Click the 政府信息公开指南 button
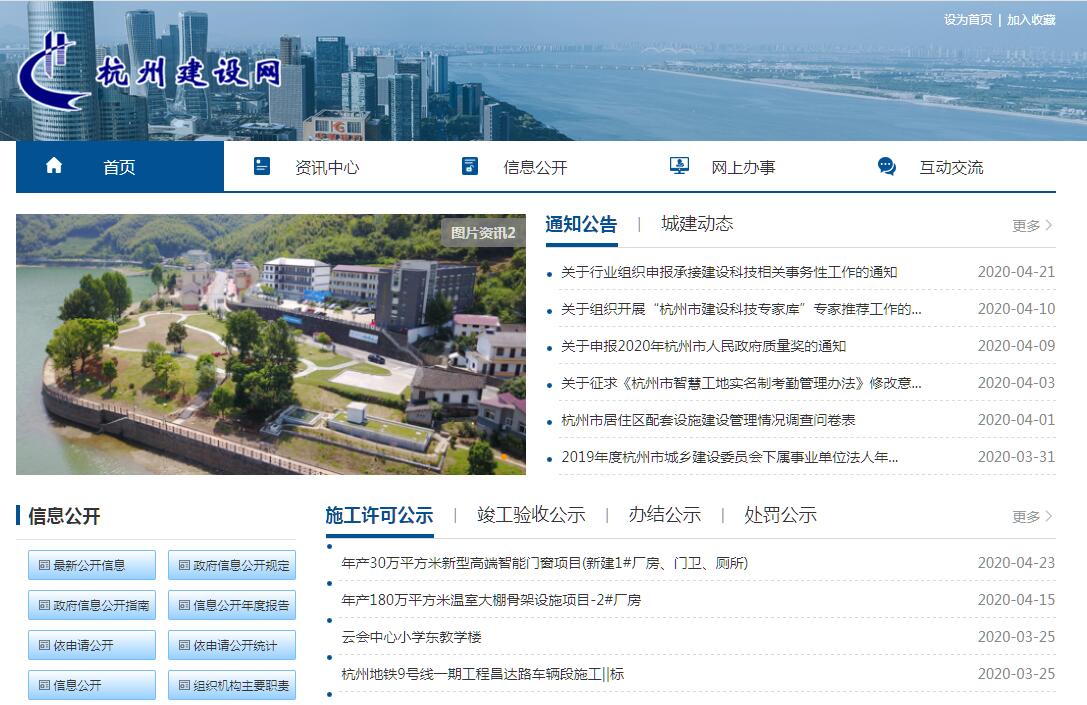1087x705 pixels. [92, 605]
